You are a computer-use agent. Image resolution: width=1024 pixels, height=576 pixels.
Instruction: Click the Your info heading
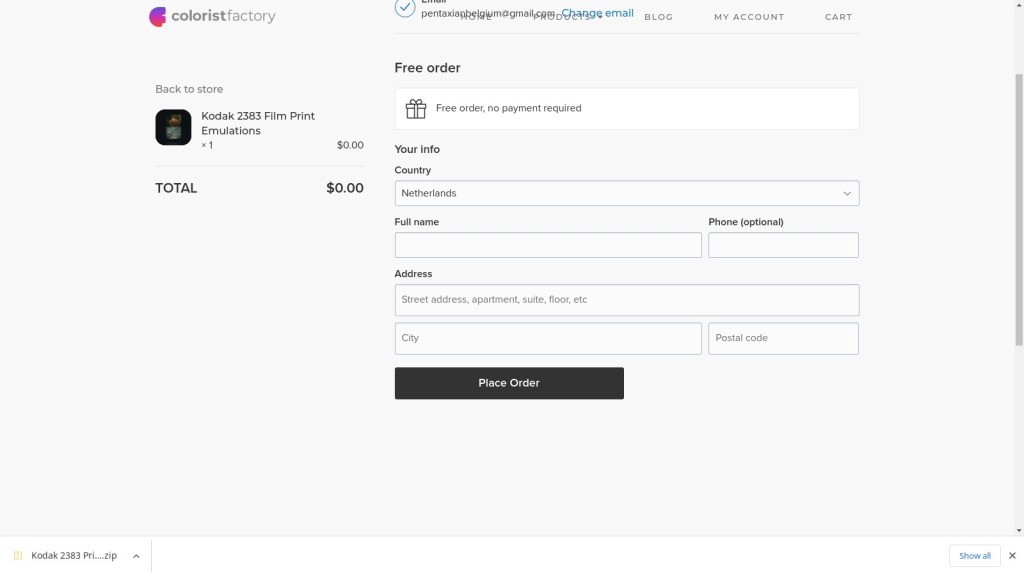coord(417,150)
